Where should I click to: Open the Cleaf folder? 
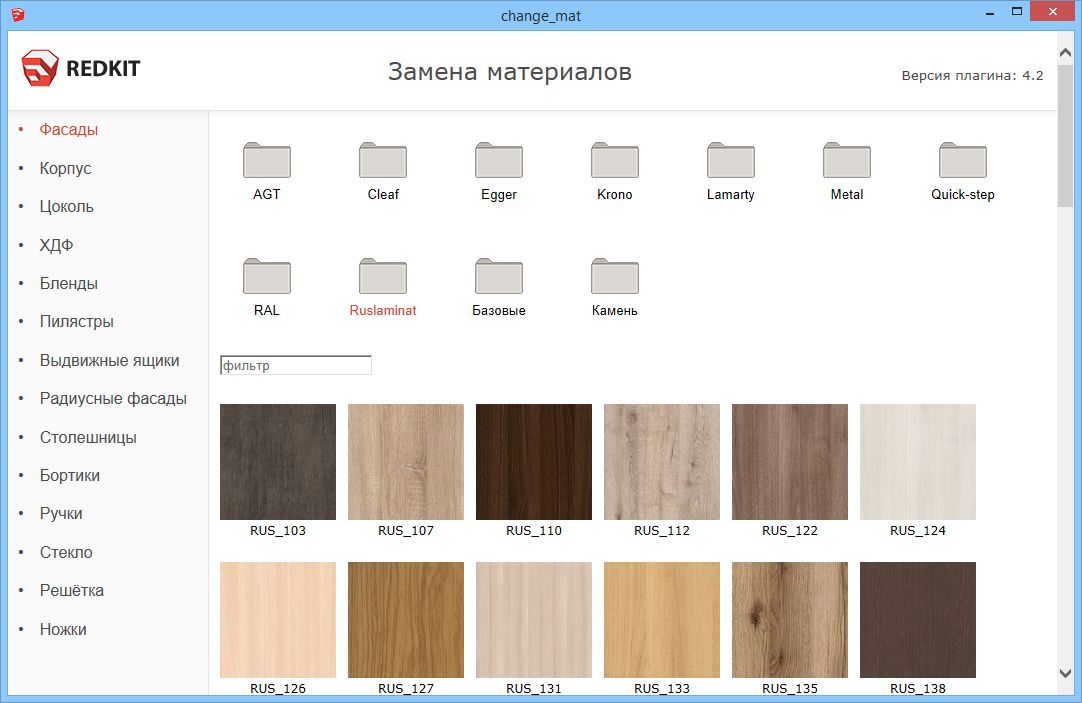coord(383,171)
